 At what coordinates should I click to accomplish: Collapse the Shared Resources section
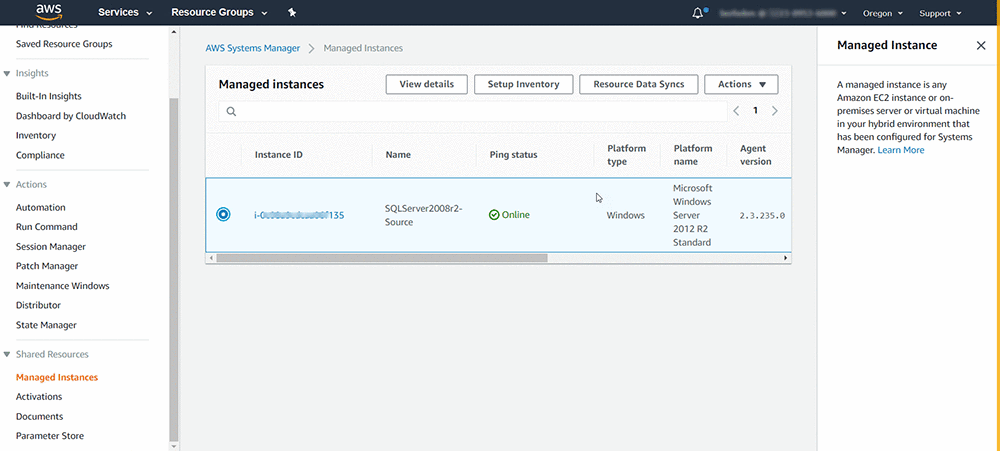[x=8, y=354]
